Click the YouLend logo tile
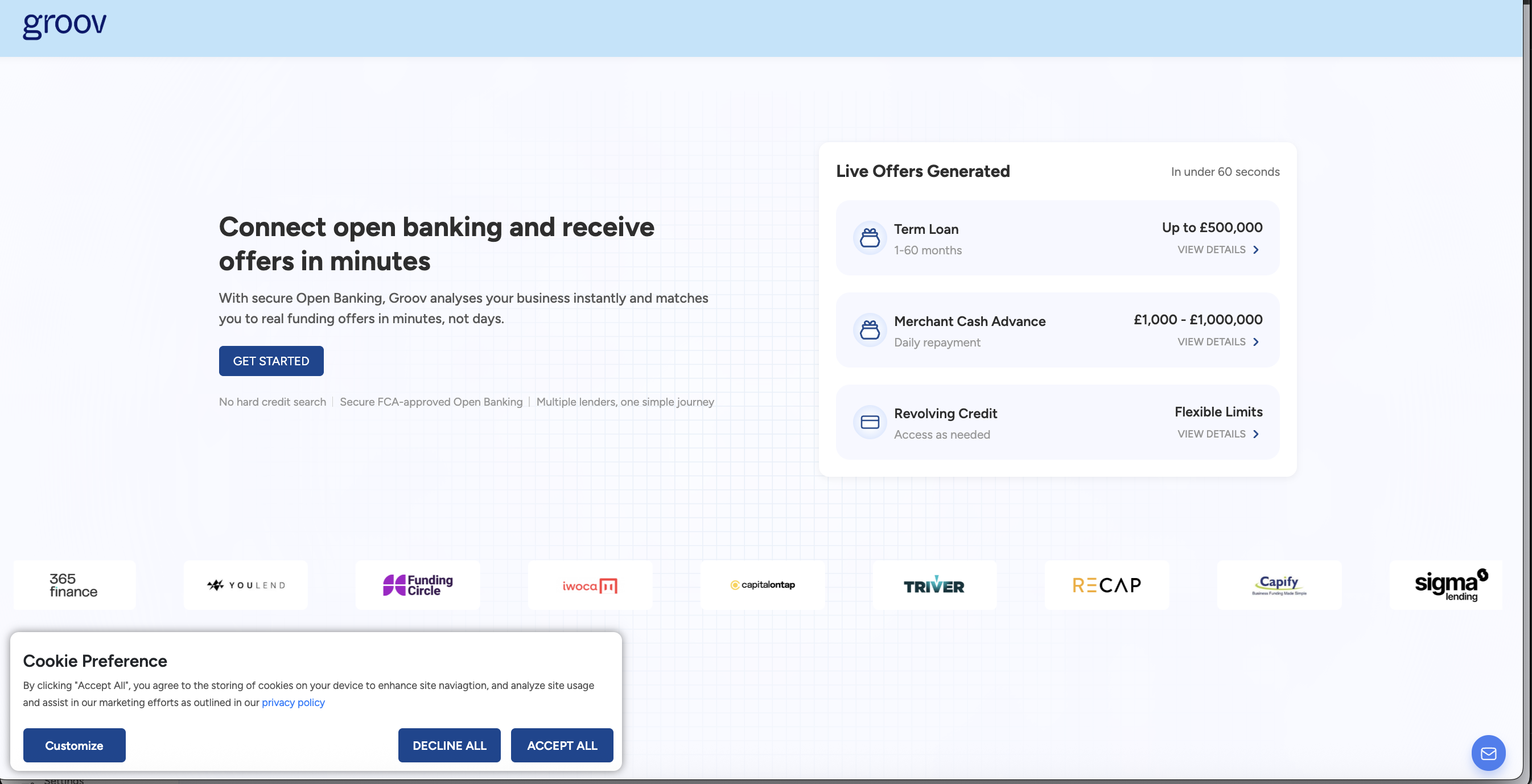Viewport: 1532px width, 784px height. pyautogui.click(x=246, y=585)
